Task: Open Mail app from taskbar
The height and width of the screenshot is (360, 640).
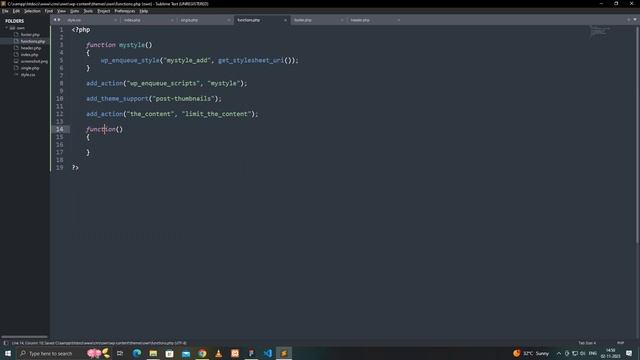Action: click(x=186, y=353)
